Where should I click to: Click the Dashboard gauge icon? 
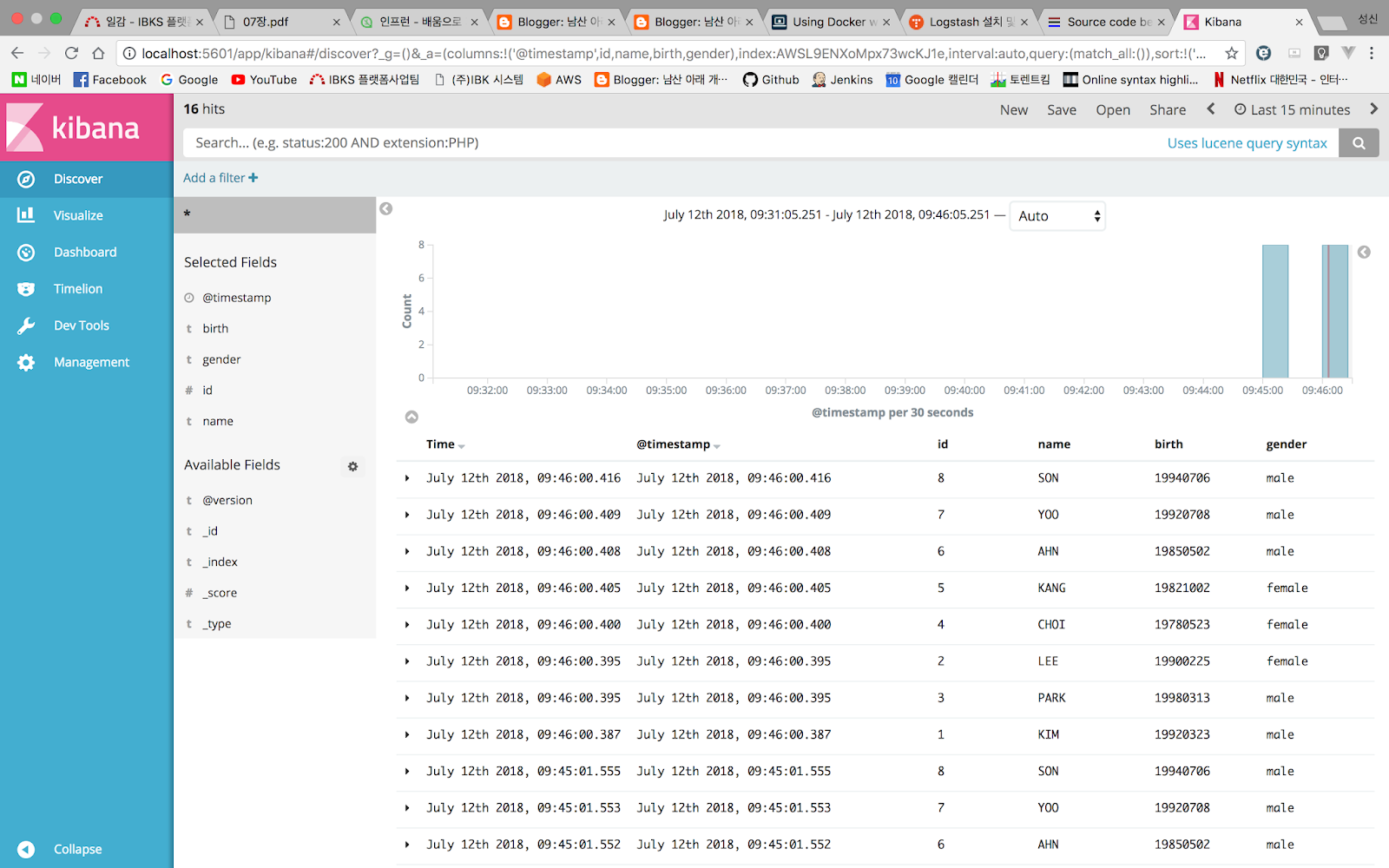pyautogui.click(x=26, y=252)
